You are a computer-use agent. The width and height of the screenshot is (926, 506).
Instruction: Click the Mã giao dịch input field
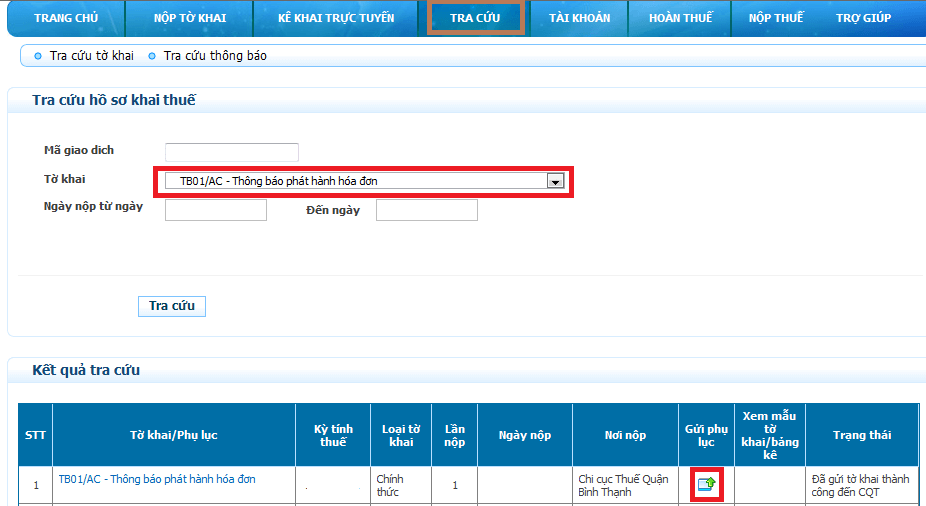tap(232, 152)
